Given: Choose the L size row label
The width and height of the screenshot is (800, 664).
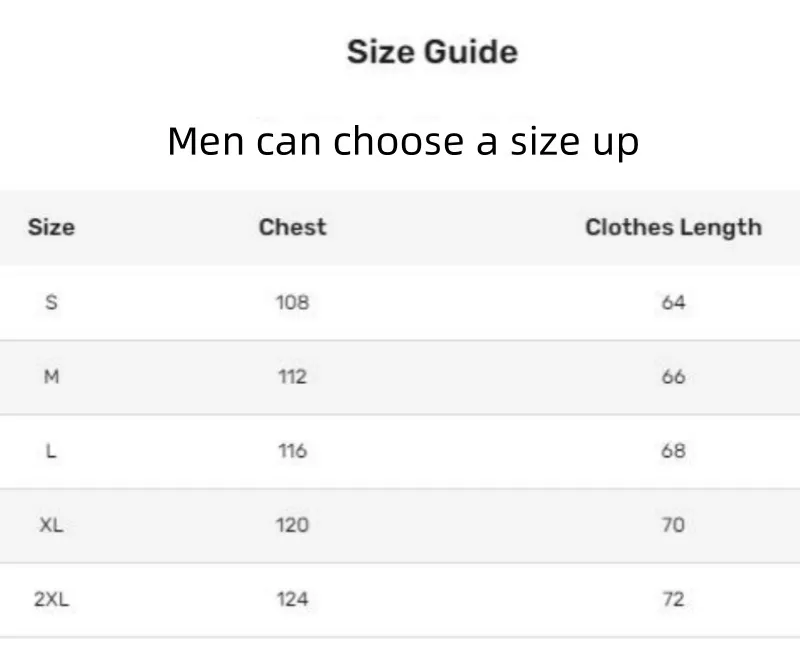Looking at the screenshot, I should pyautogui.click(x=51, y=451).
